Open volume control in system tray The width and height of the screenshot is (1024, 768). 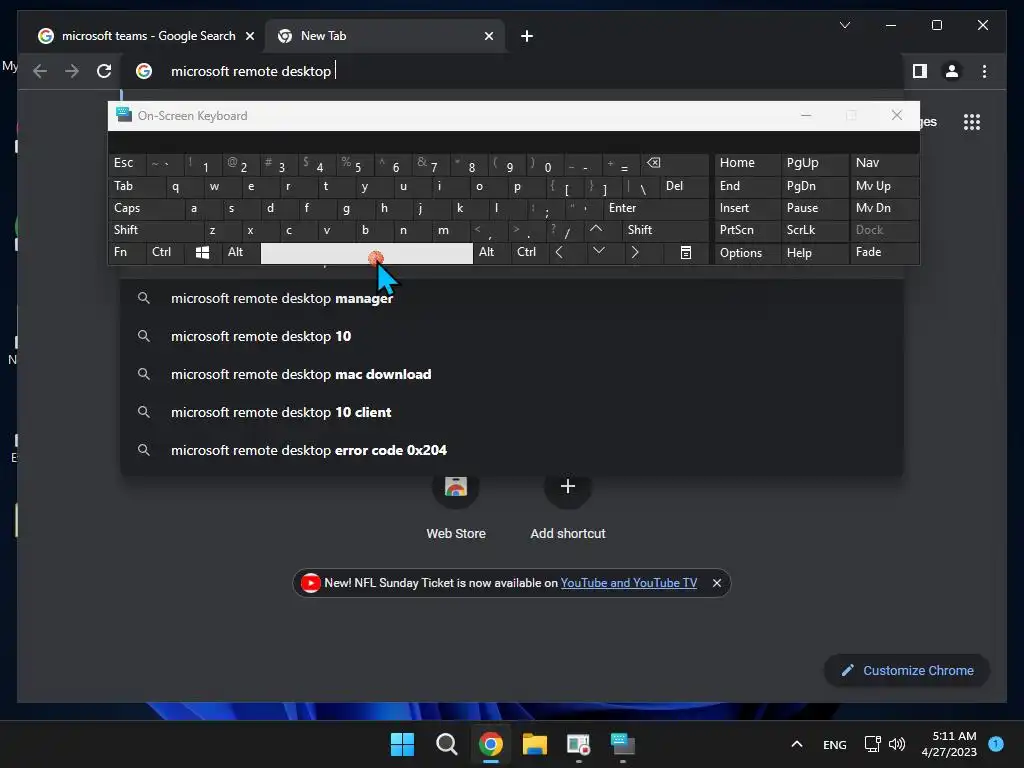tap(898, 744)
